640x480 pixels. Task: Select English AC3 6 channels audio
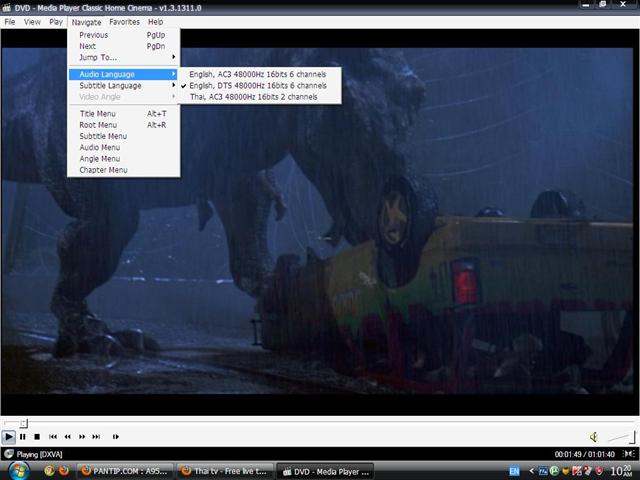pos(260,74)
